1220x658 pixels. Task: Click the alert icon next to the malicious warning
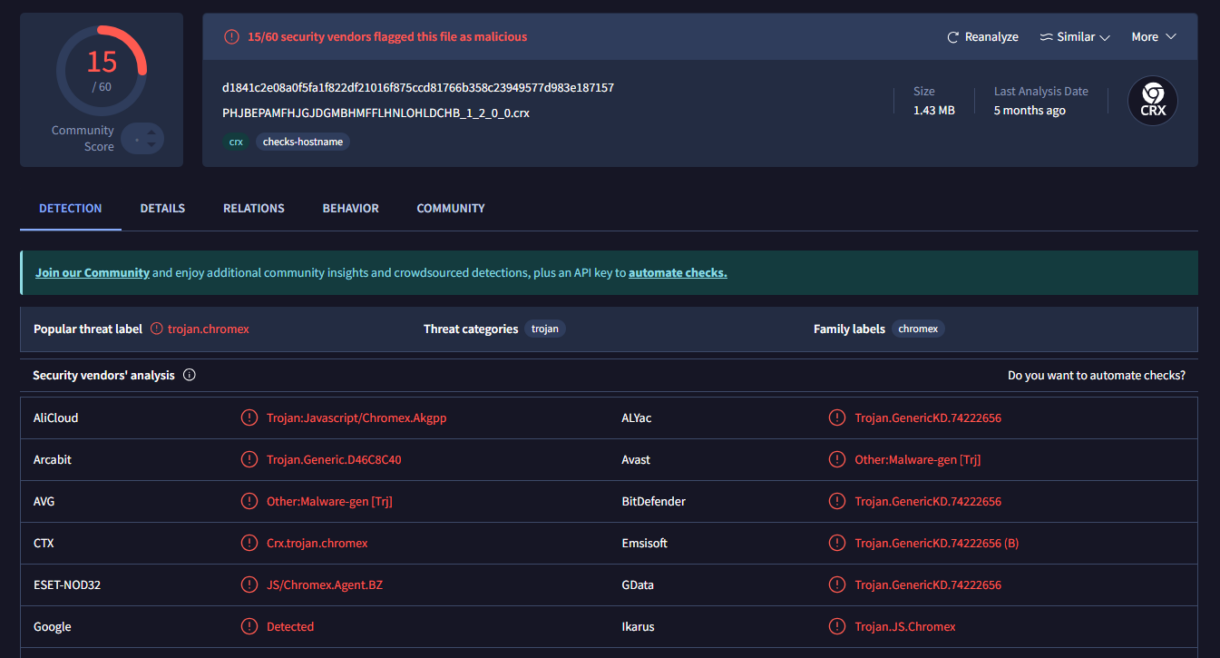(x=231, y=36)
